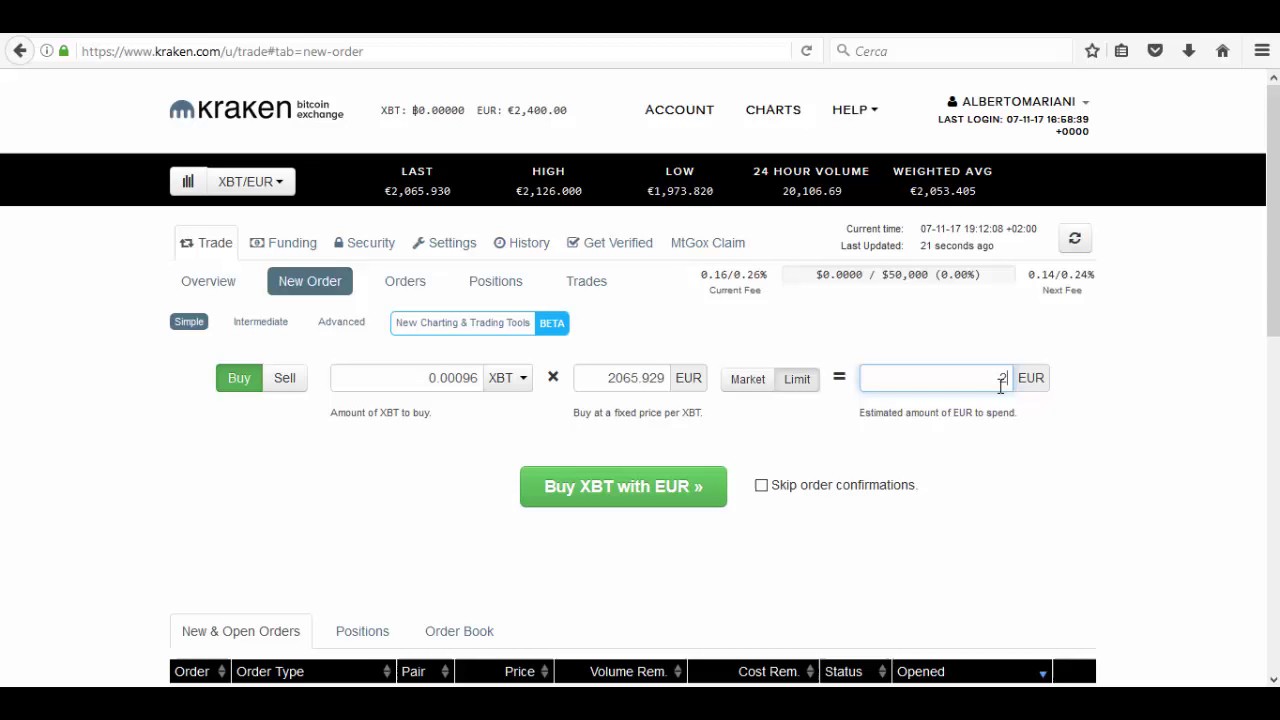The height and width of the screenshot is (720, 1280).
Task: Switch to Orders sub-tab
Action: click(405, 281)
